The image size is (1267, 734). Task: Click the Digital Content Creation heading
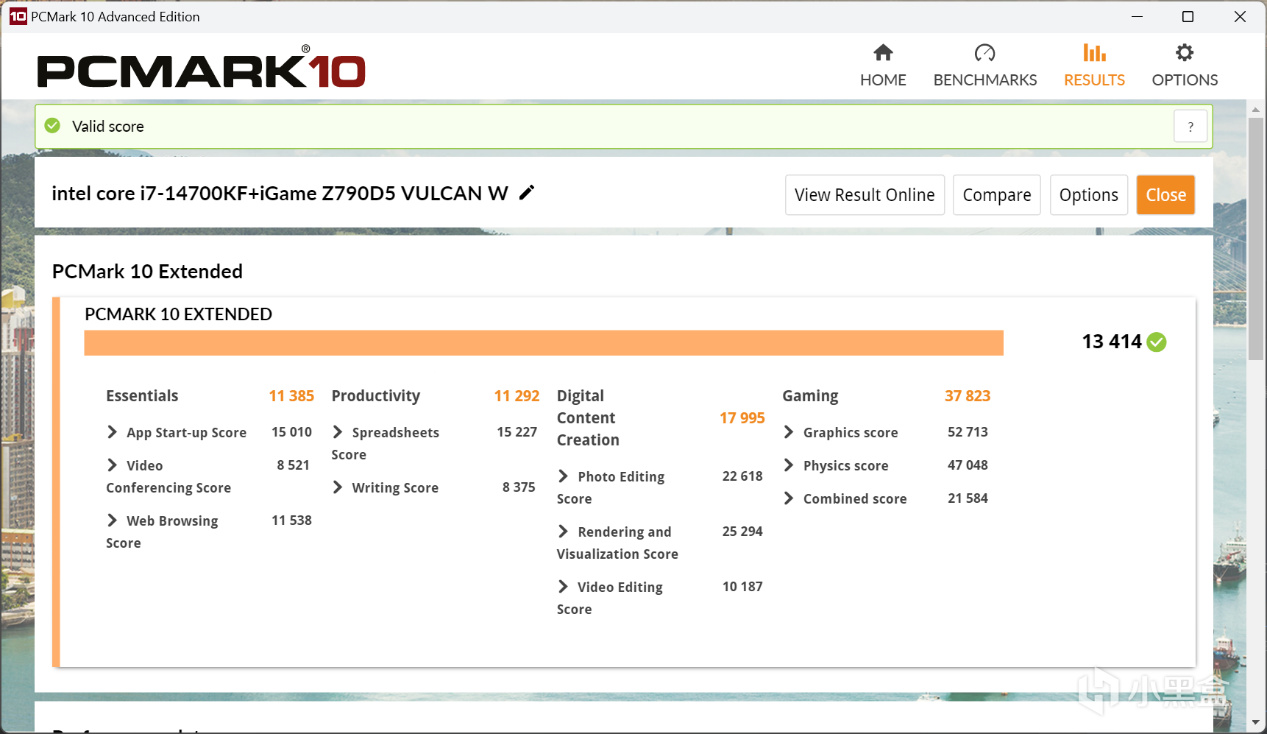[588, 418]
